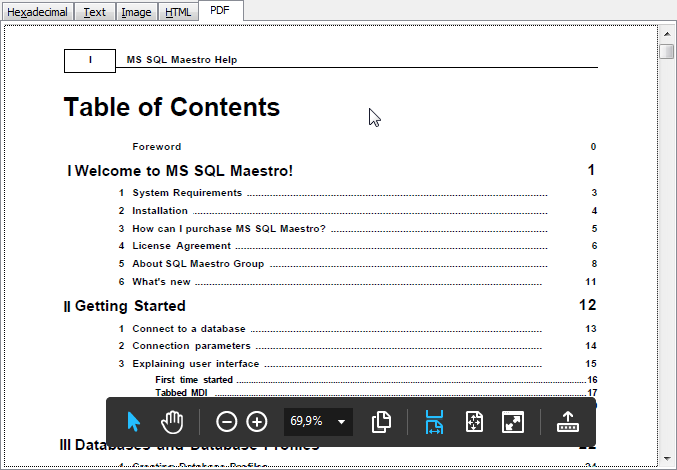Click the scrollbar up arrow
The image size is (677, 470).
[x=666, y=31]
